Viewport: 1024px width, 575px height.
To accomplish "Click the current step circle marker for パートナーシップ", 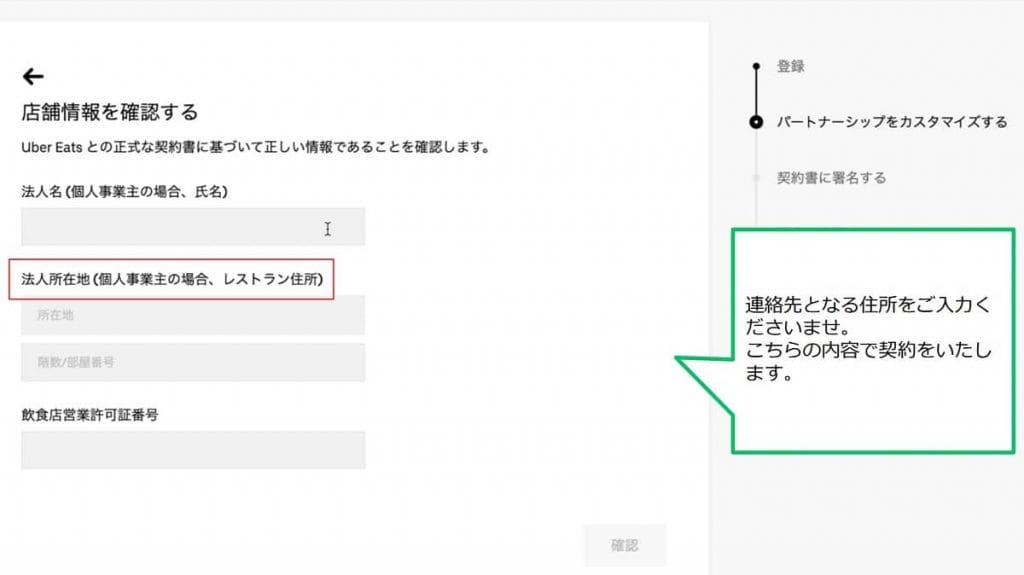I will click(756, 122).
